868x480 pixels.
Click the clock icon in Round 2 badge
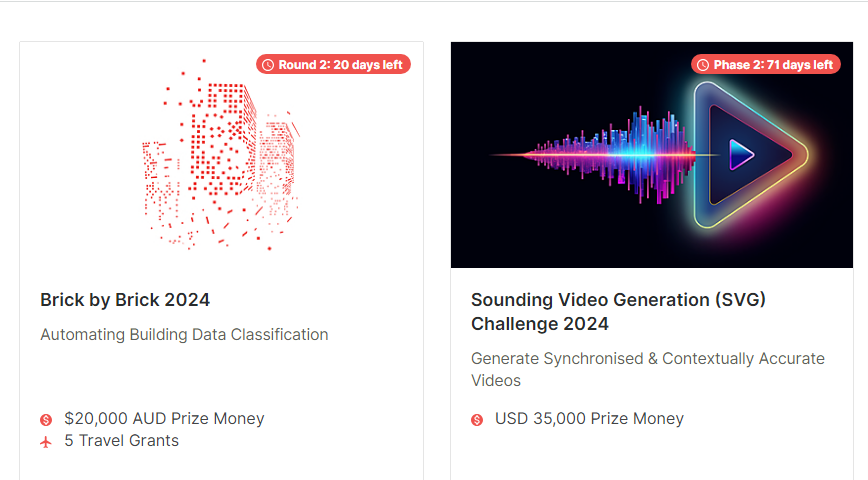click(x=268, y=65)
